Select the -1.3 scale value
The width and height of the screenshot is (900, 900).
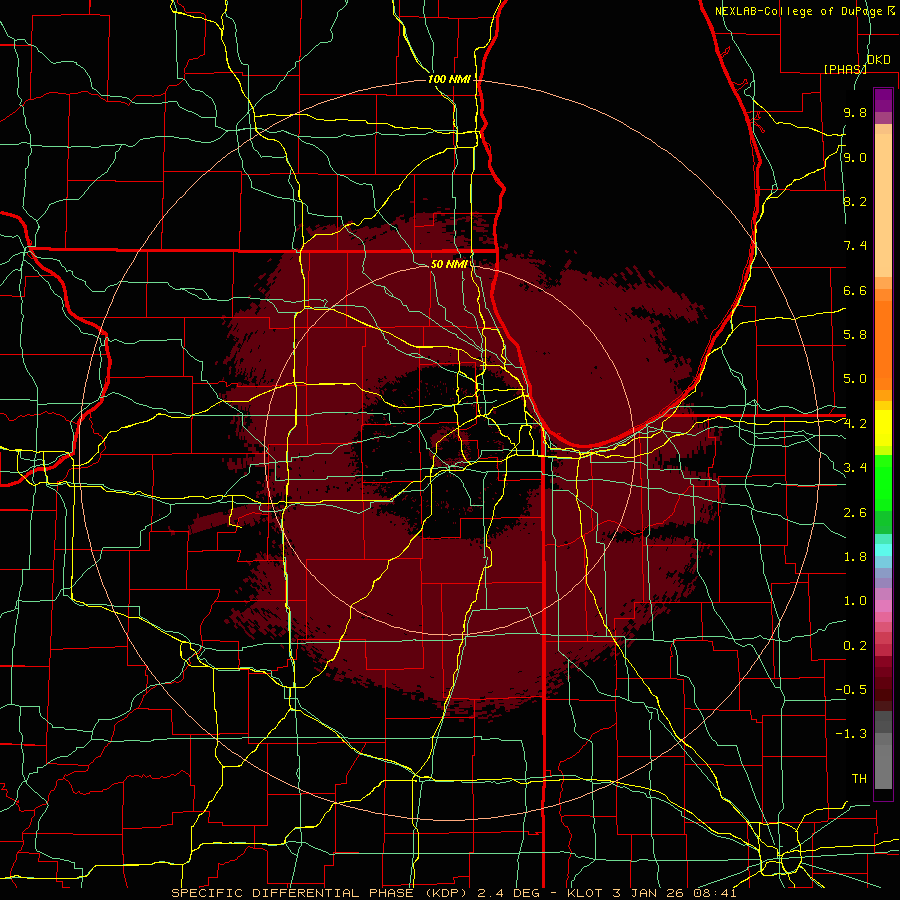click(851, 734)
